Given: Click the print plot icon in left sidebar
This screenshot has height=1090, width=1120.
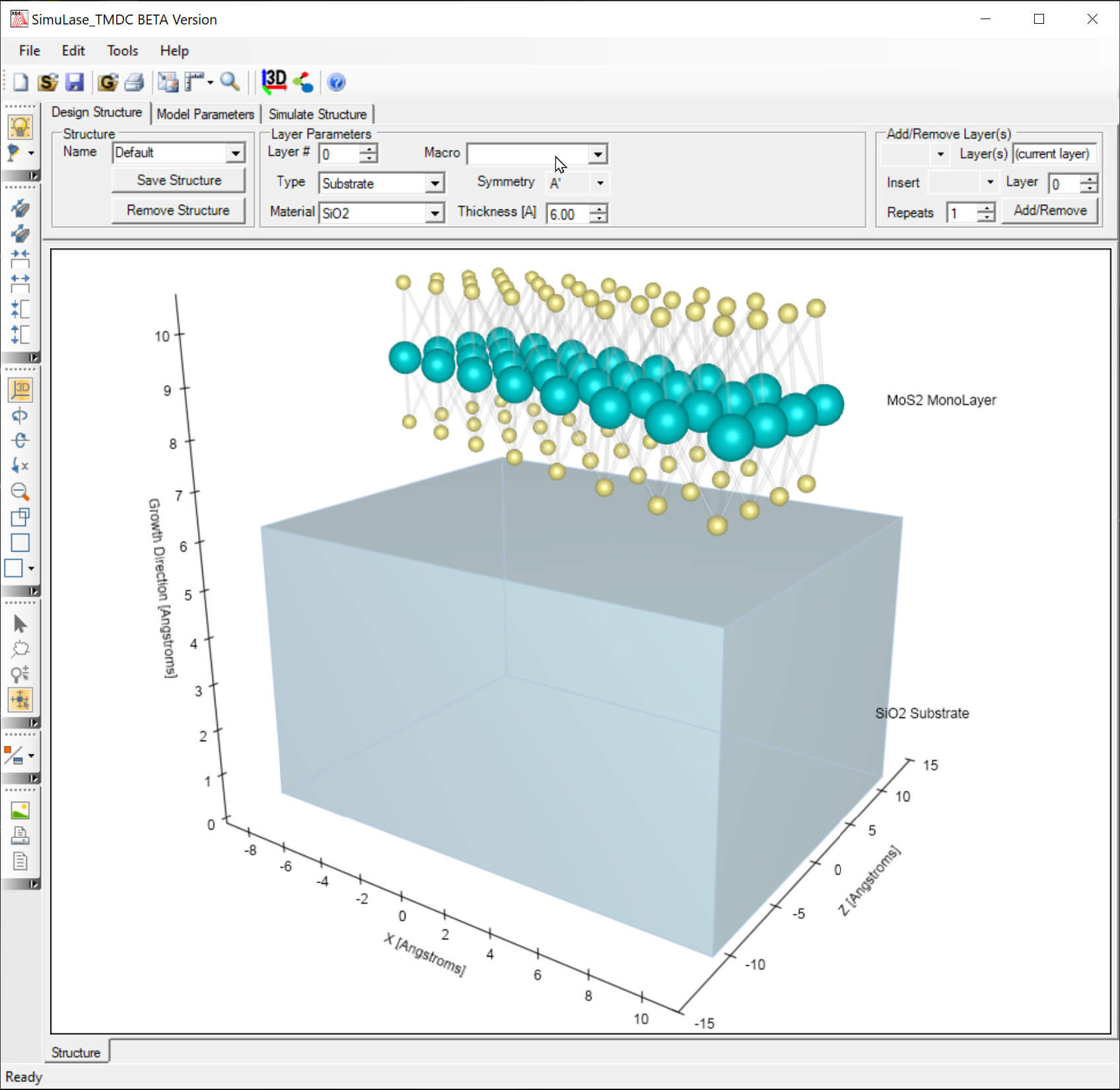Looking at the screenshot, I should (20, 836).
